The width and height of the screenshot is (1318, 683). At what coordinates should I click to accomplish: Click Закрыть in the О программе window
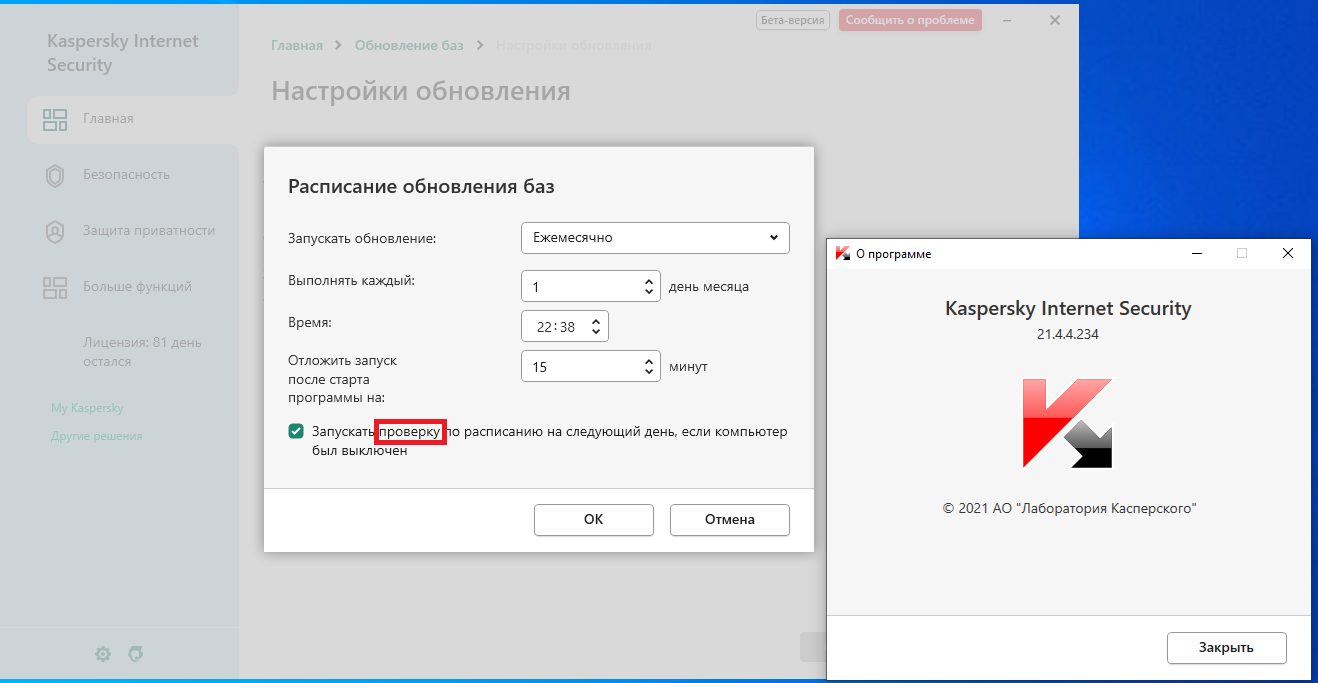tap(1227, 647)
